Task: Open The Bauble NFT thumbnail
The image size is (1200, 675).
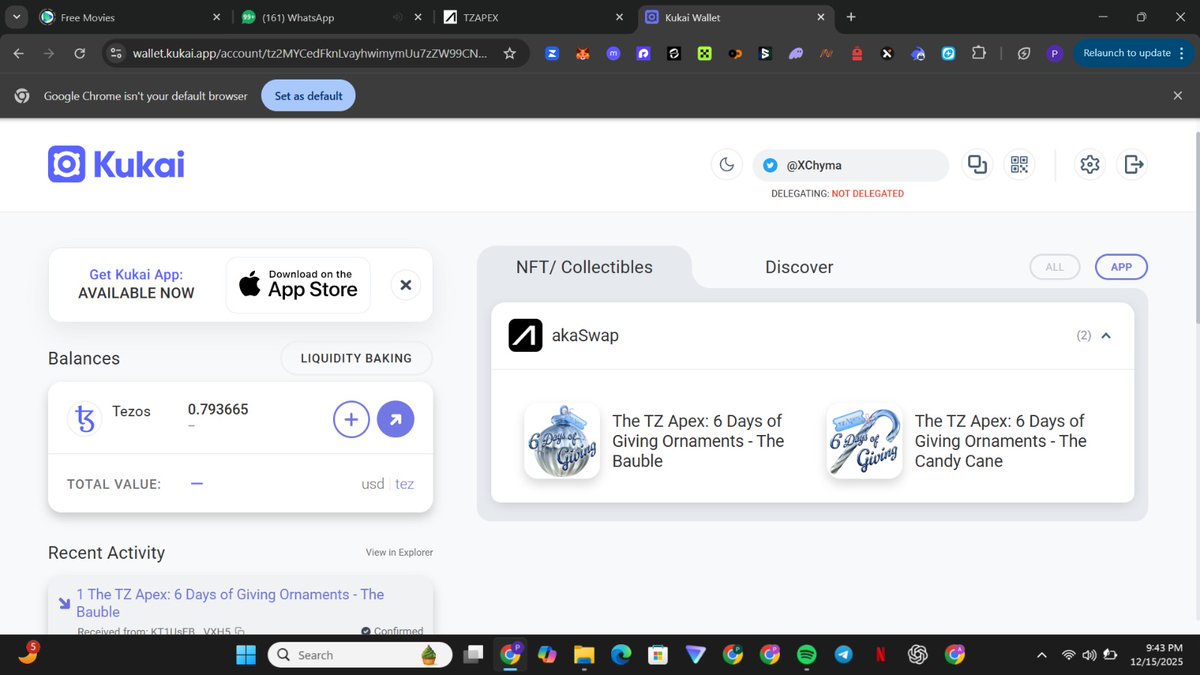Action: (562, 441)
